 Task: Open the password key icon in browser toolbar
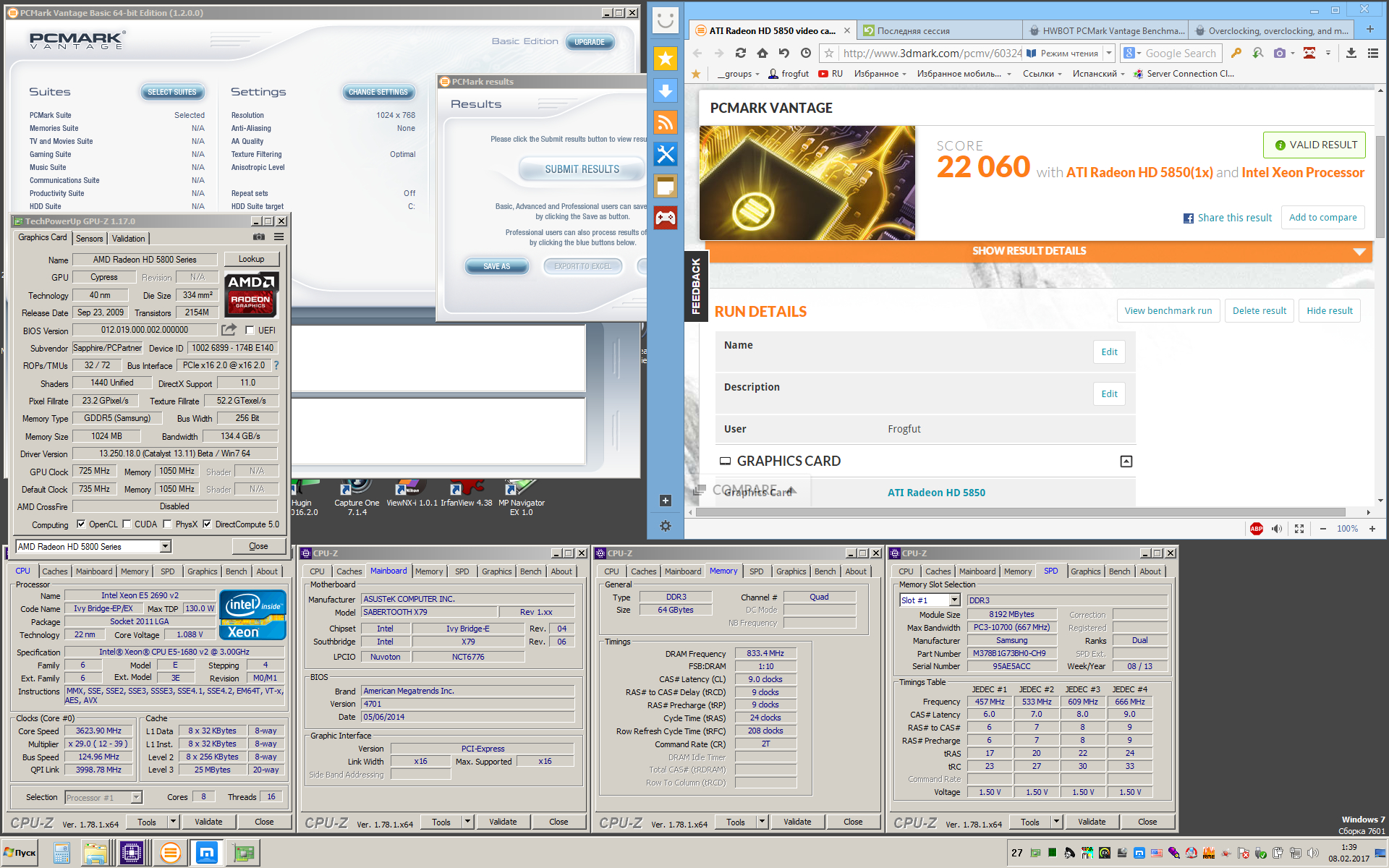[x=1236, y=53]
